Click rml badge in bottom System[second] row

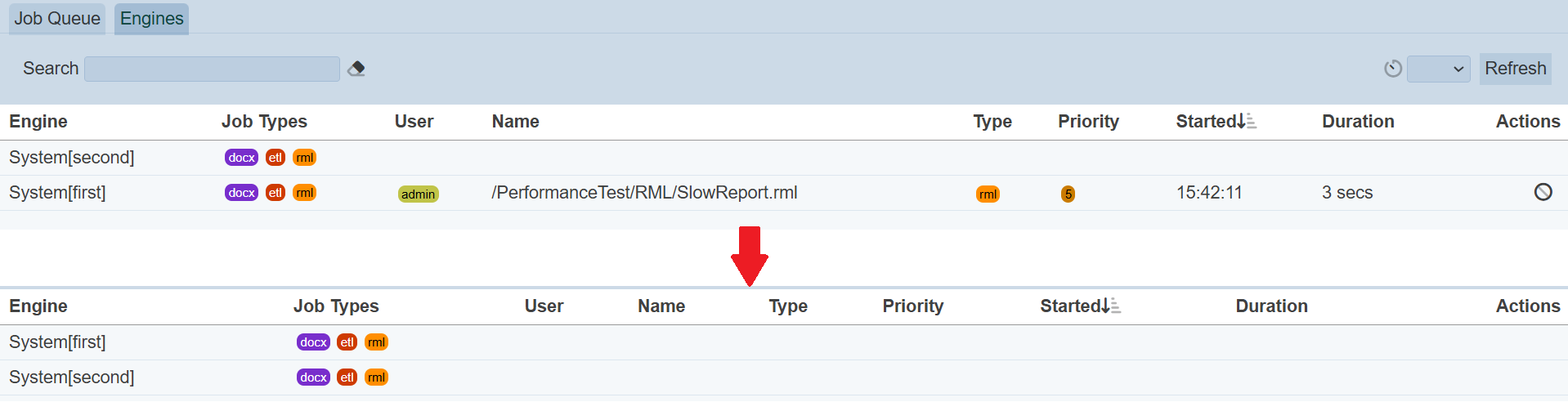376,377
